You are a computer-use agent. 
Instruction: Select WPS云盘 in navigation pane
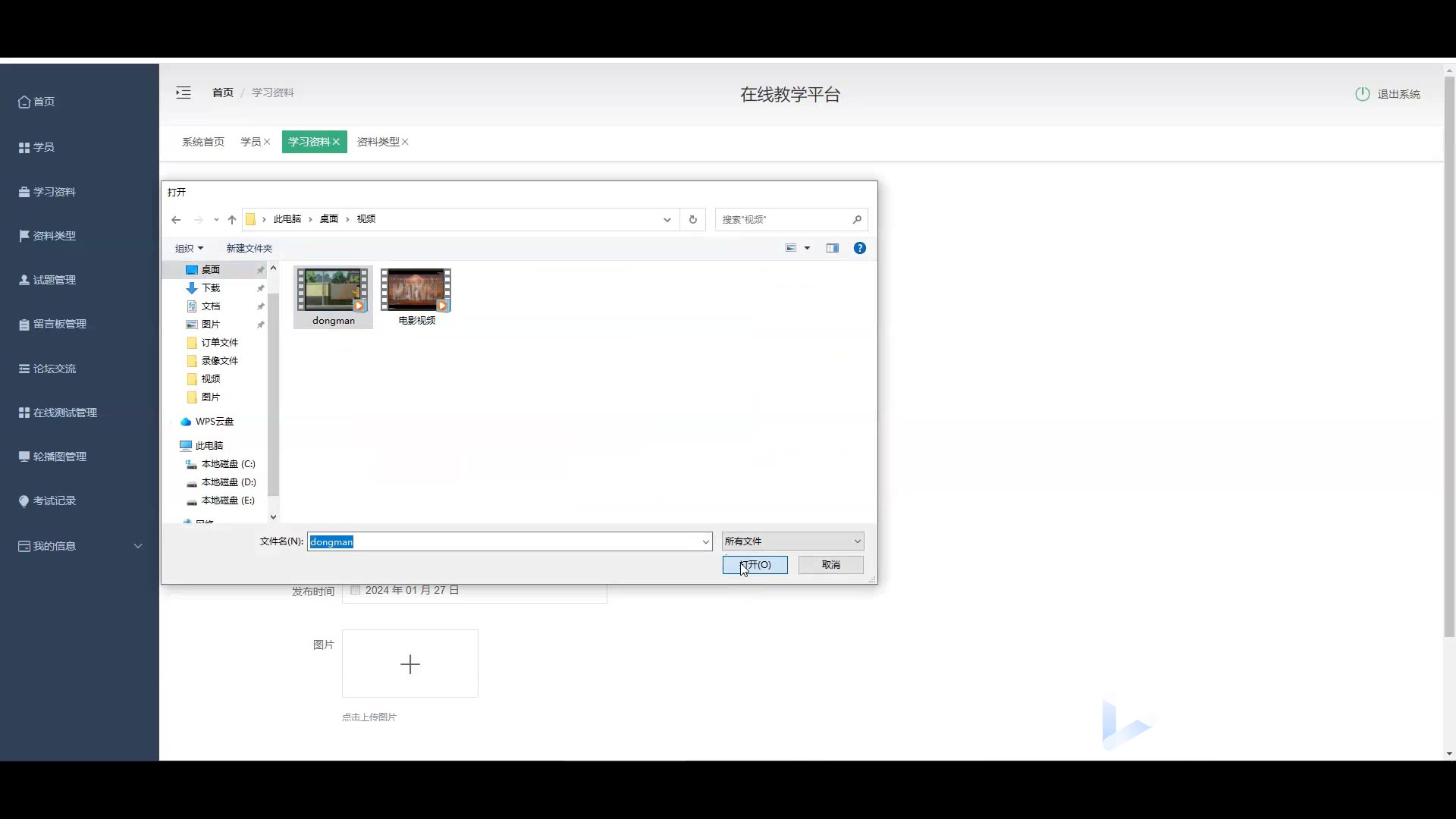[215, 422]
